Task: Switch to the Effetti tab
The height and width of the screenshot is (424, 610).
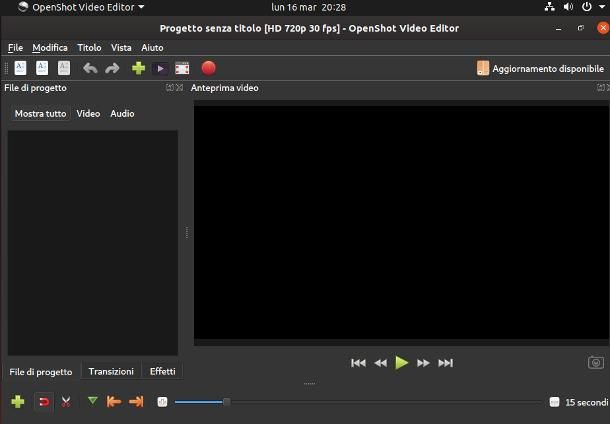Action: [x=163, y=371]
